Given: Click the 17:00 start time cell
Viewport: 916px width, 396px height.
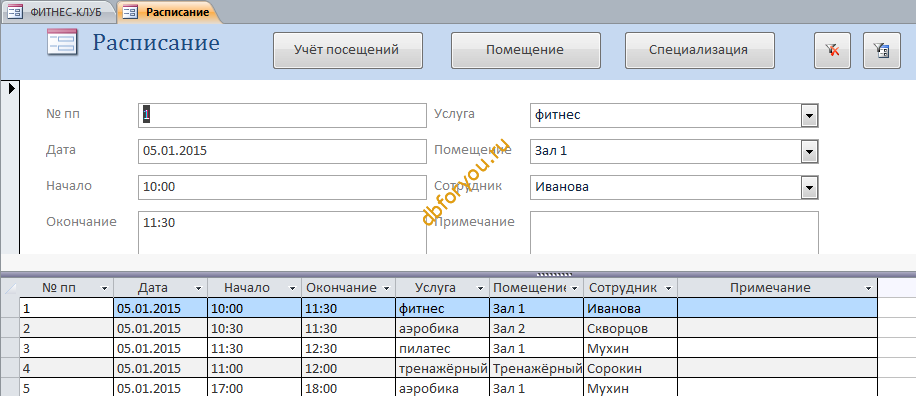Looking at the screenshot, I should click(x=255, y=388).
